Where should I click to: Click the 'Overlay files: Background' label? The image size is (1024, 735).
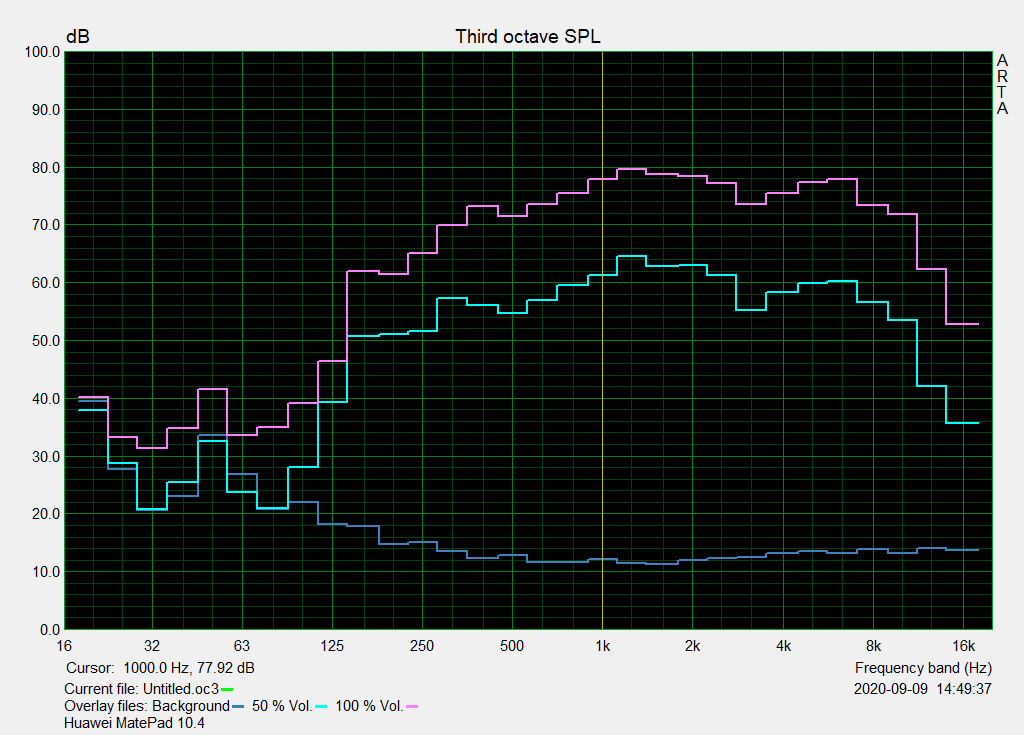tap(147, 706)
